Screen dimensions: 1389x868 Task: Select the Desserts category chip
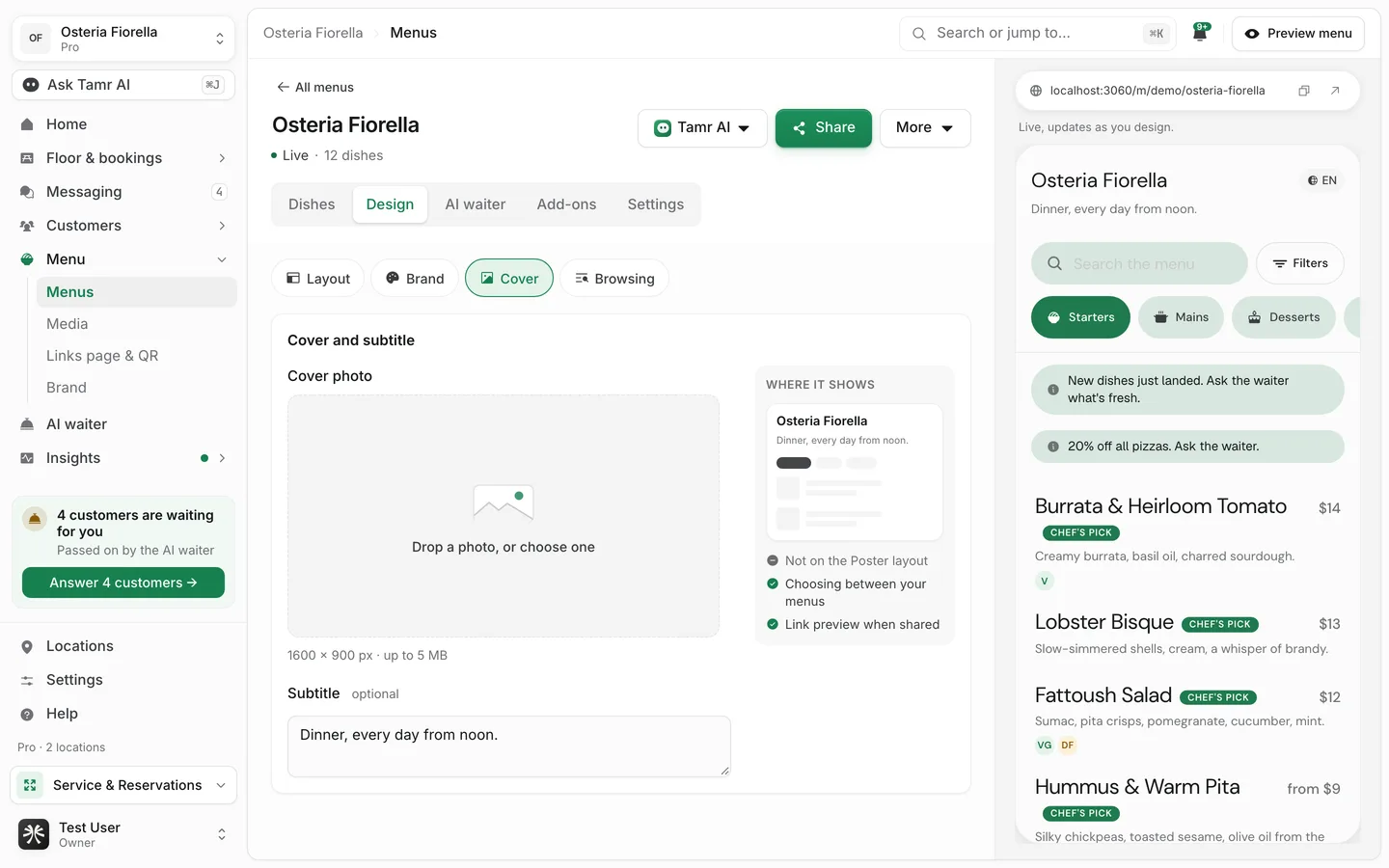(x=1283, y=317)
